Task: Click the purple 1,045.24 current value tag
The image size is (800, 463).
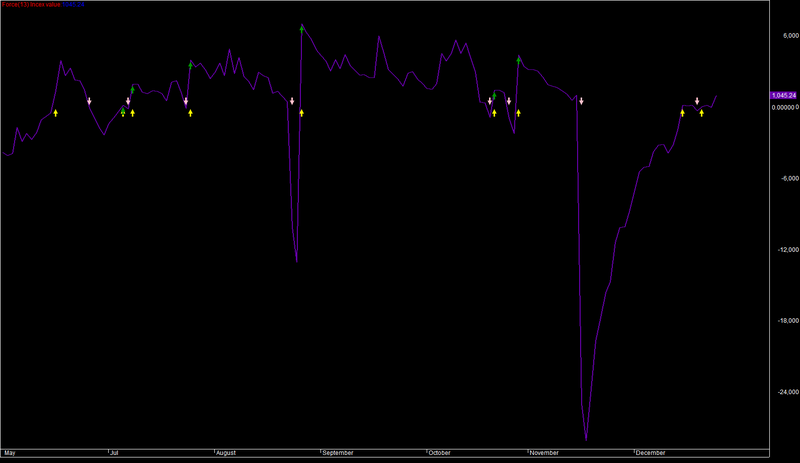Action: tap(783, 95)
